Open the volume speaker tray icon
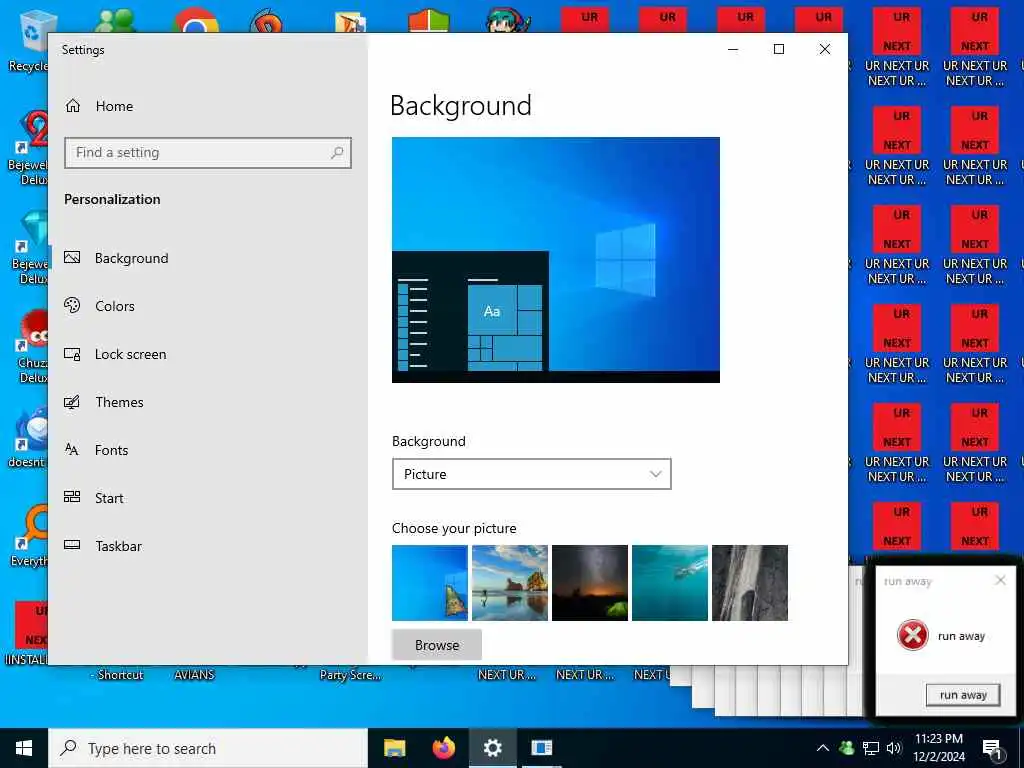Viewport: 1024px width, 768px height. pos(894,748)
